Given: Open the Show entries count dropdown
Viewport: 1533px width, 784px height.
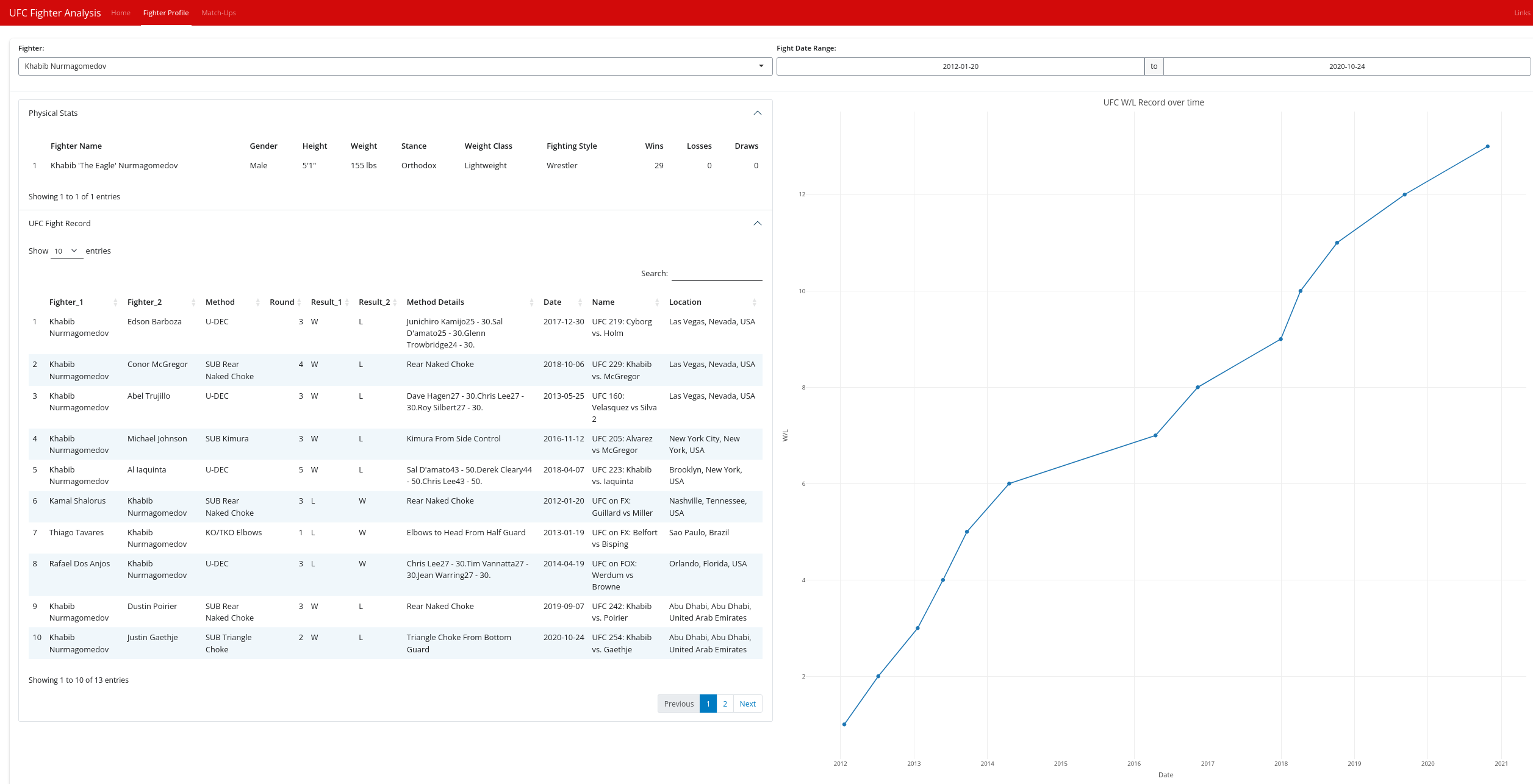Looking at the screenshot, I should pyautogui.click(x=66, y=251).
